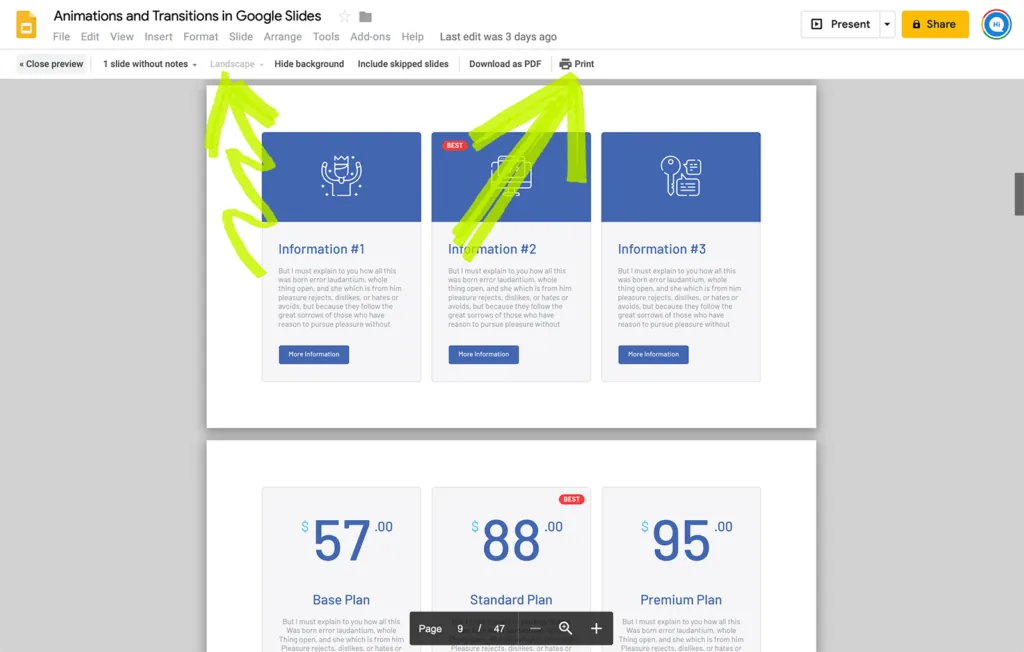Image resolution: width=1024 pixels, height=652 pixels.
Task: Click the Base Plan heading
Action: [341, 600]
